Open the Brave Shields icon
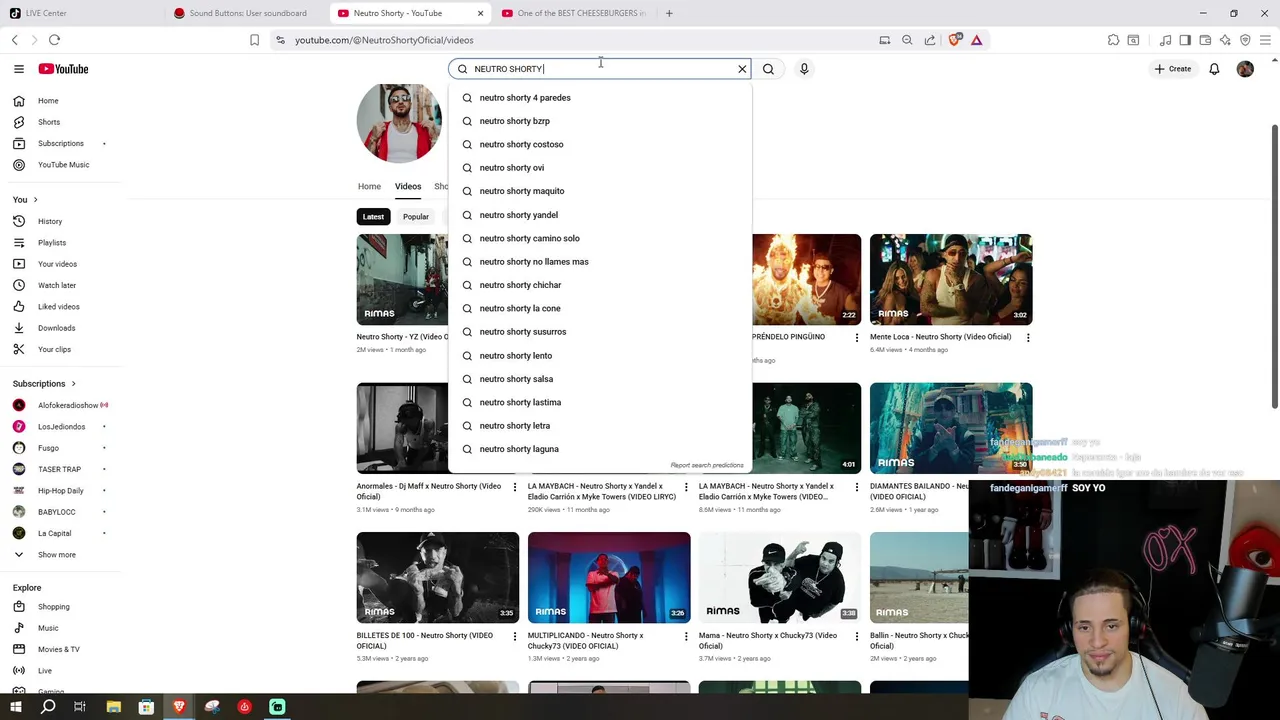1280x720 pixels. (955, 40)
